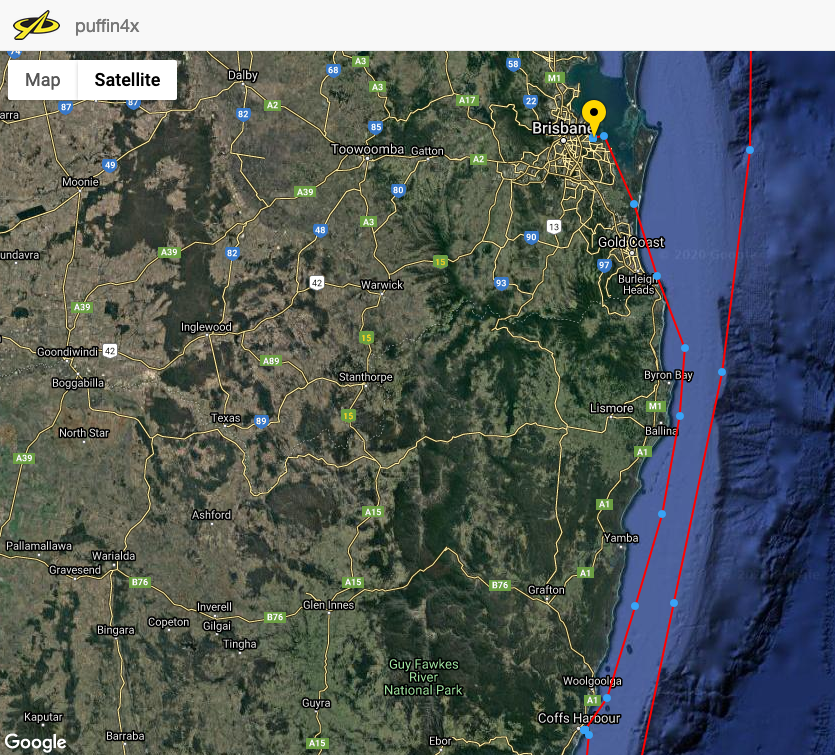Viewport: 835px width, 755px height.
Task: Click the Toowoomba city label
Action: (x=367, y=150)
